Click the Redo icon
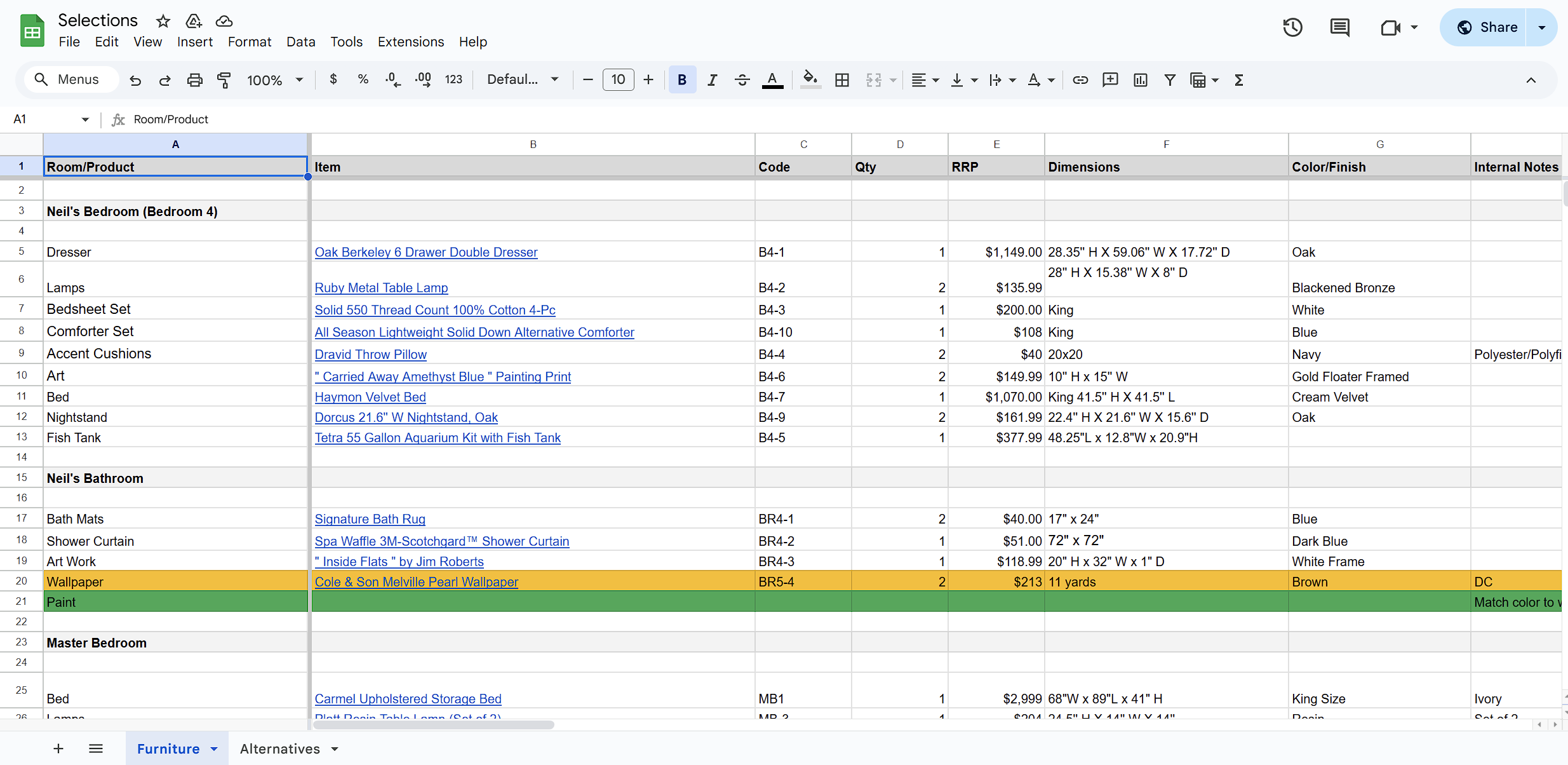 (164, 80)
